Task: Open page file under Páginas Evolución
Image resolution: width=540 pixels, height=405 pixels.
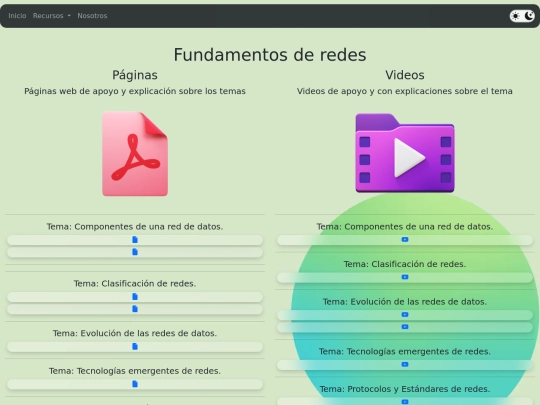Action: 135,346
